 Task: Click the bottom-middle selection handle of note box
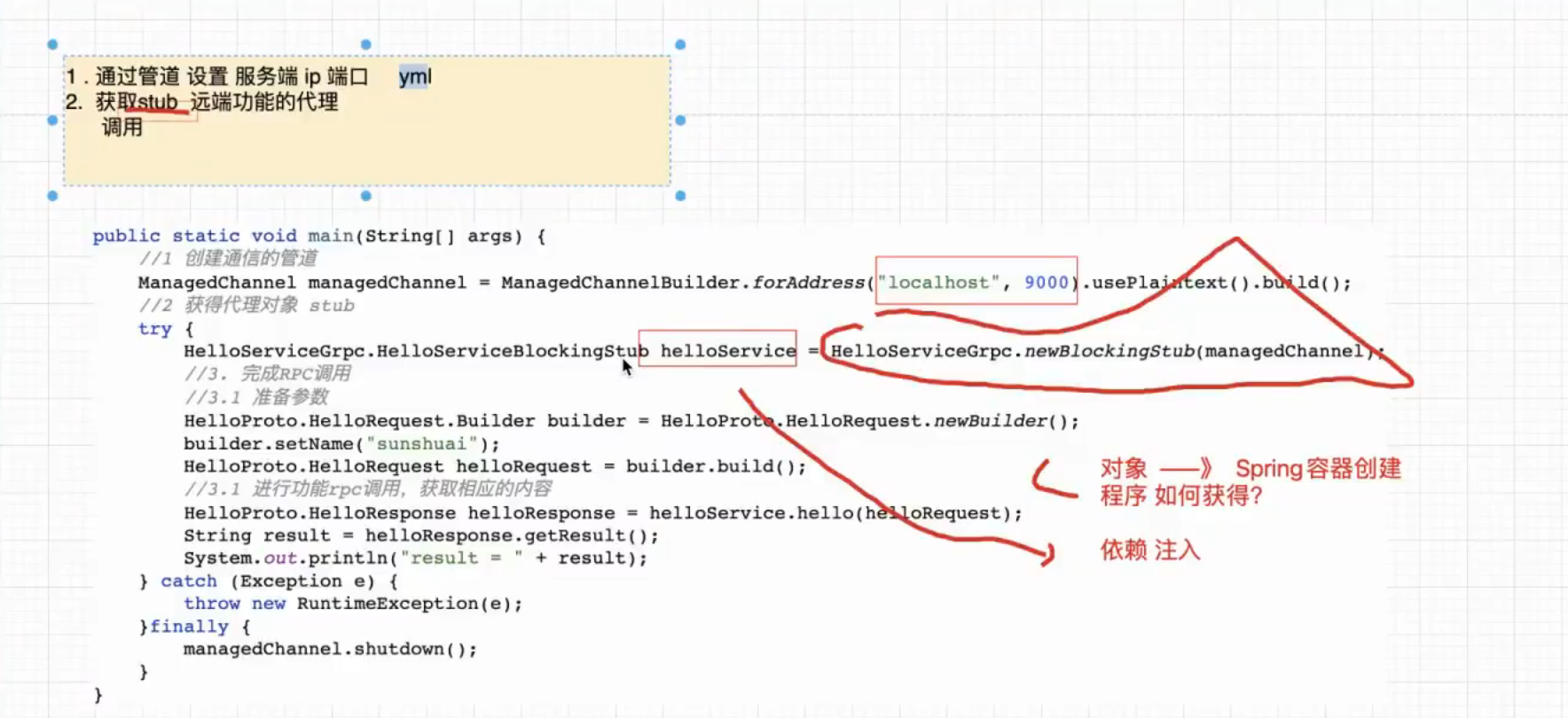click(366, 196)
